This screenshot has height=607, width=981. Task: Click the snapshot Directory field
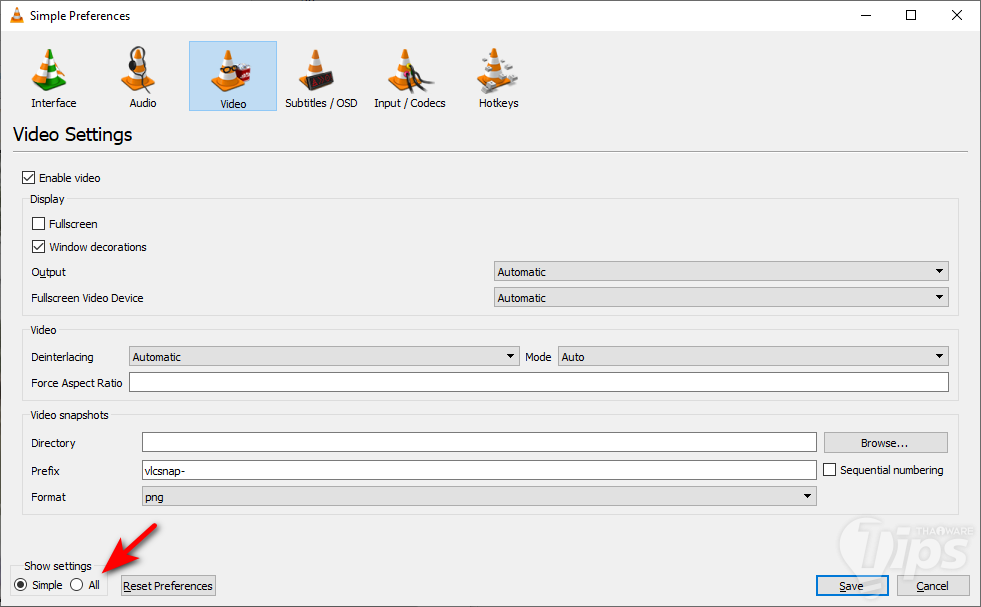479,442
